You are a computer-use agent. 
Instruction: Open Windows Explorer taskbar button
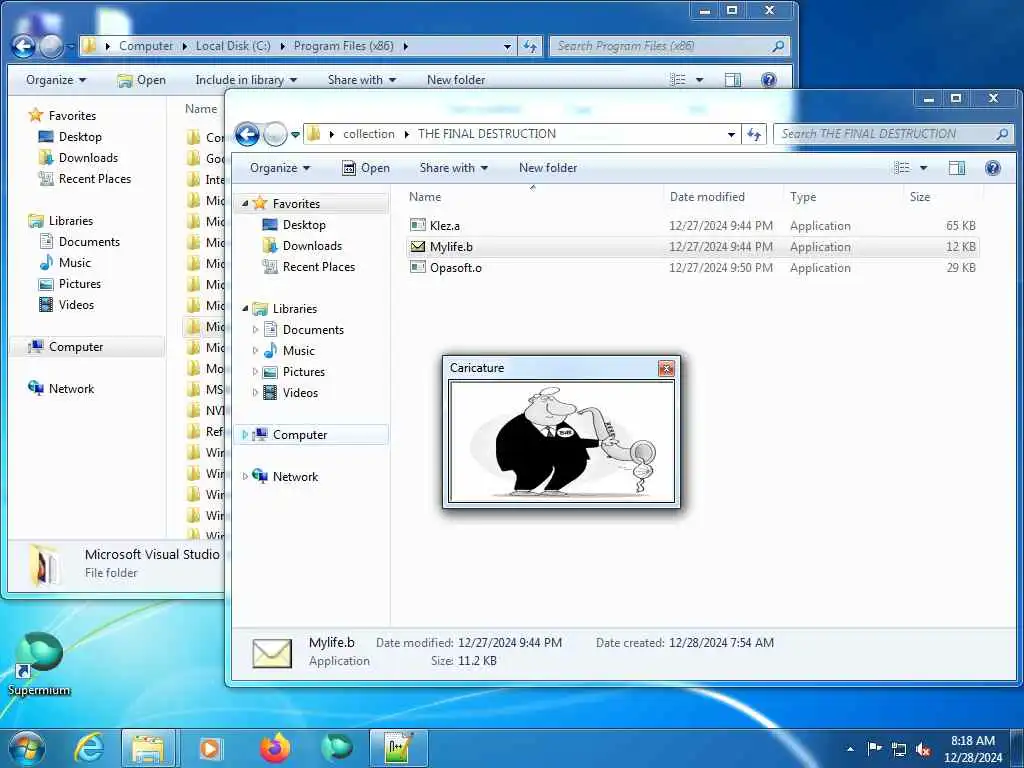(148, 748)
